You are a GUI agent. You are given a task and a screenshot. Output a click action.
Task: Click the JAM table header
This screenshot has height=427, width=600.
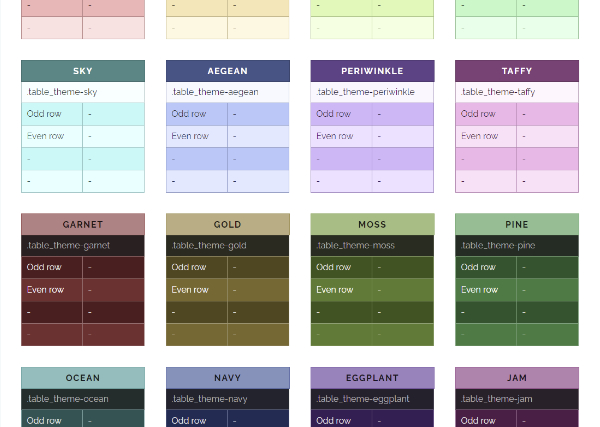click(x=517, y=378)
